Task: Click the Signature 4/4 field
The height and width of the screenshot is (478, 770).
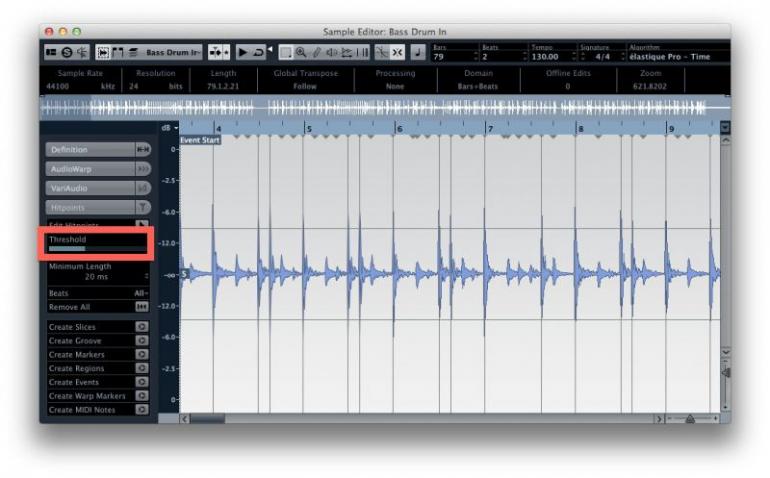Action: pos(603,57)
